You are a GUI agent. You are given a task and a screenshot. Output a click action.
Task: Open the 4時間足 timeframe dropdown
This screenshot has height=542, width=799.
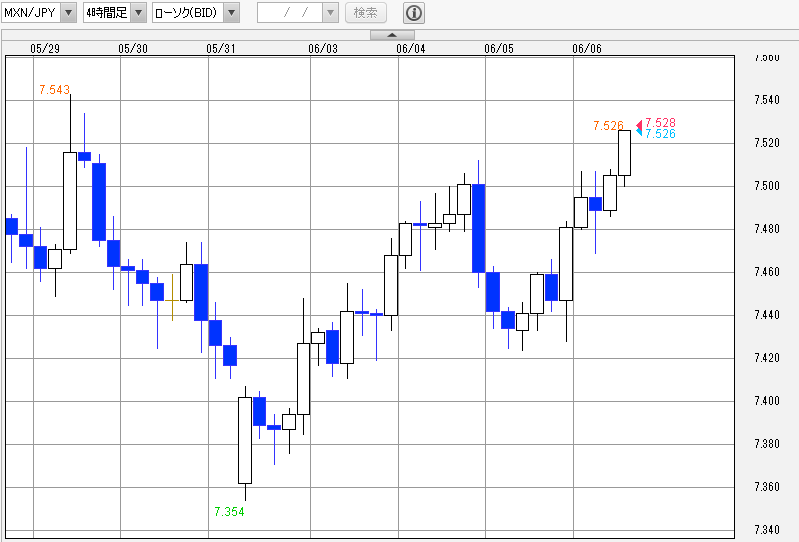138,13
